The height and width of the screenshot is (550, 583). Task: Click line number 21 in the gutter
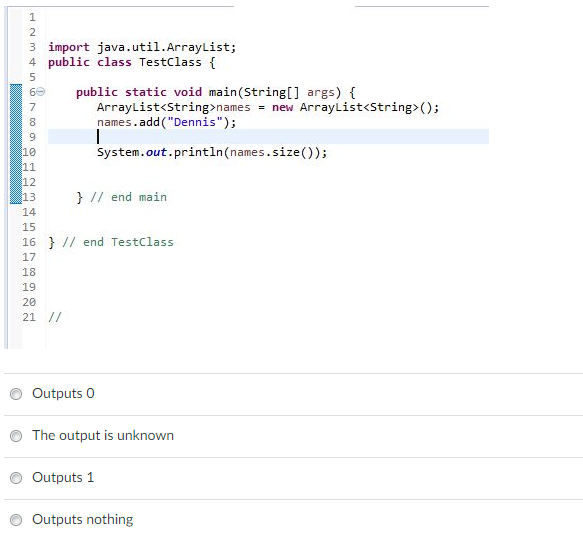coord(29,317)
